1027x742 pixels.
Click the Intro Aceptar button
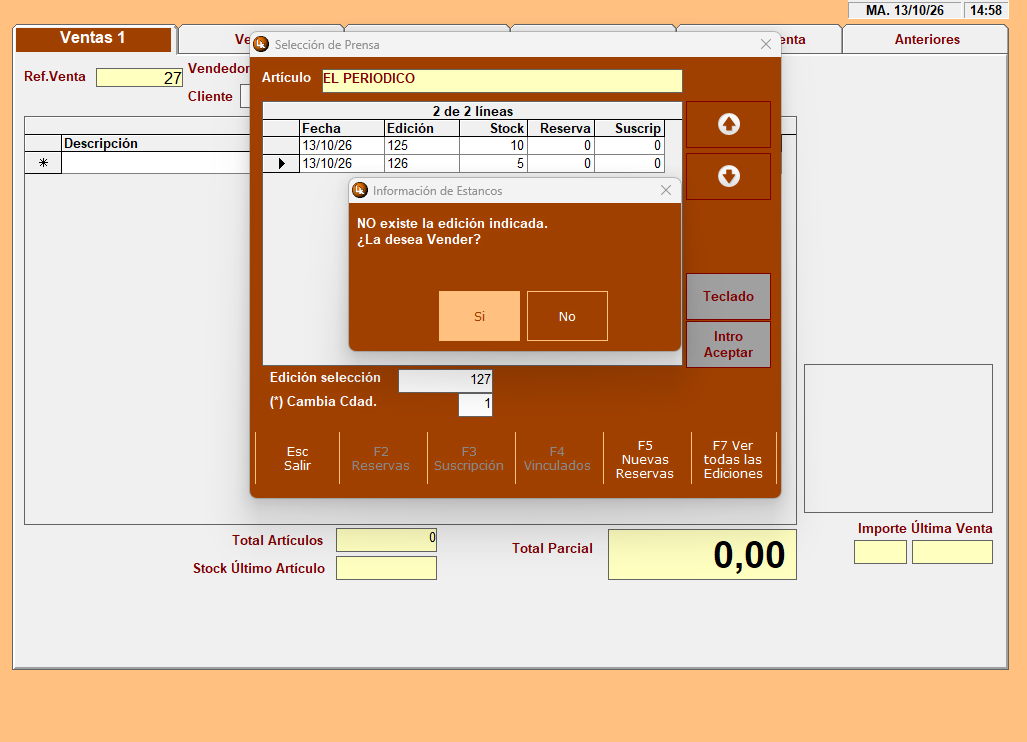tap(728, 344)
